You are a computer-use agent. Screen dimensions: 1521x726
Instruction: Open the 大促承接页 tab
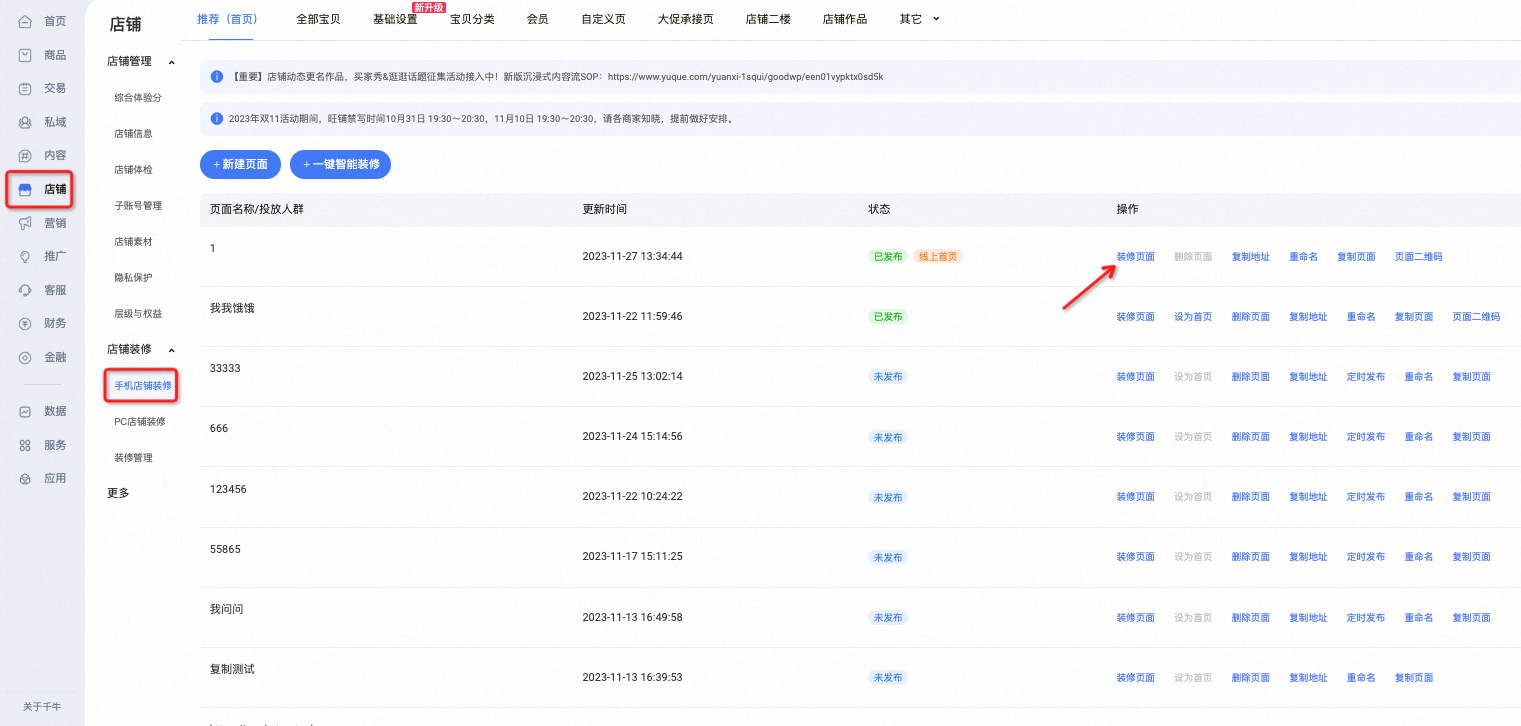point(686,19)
